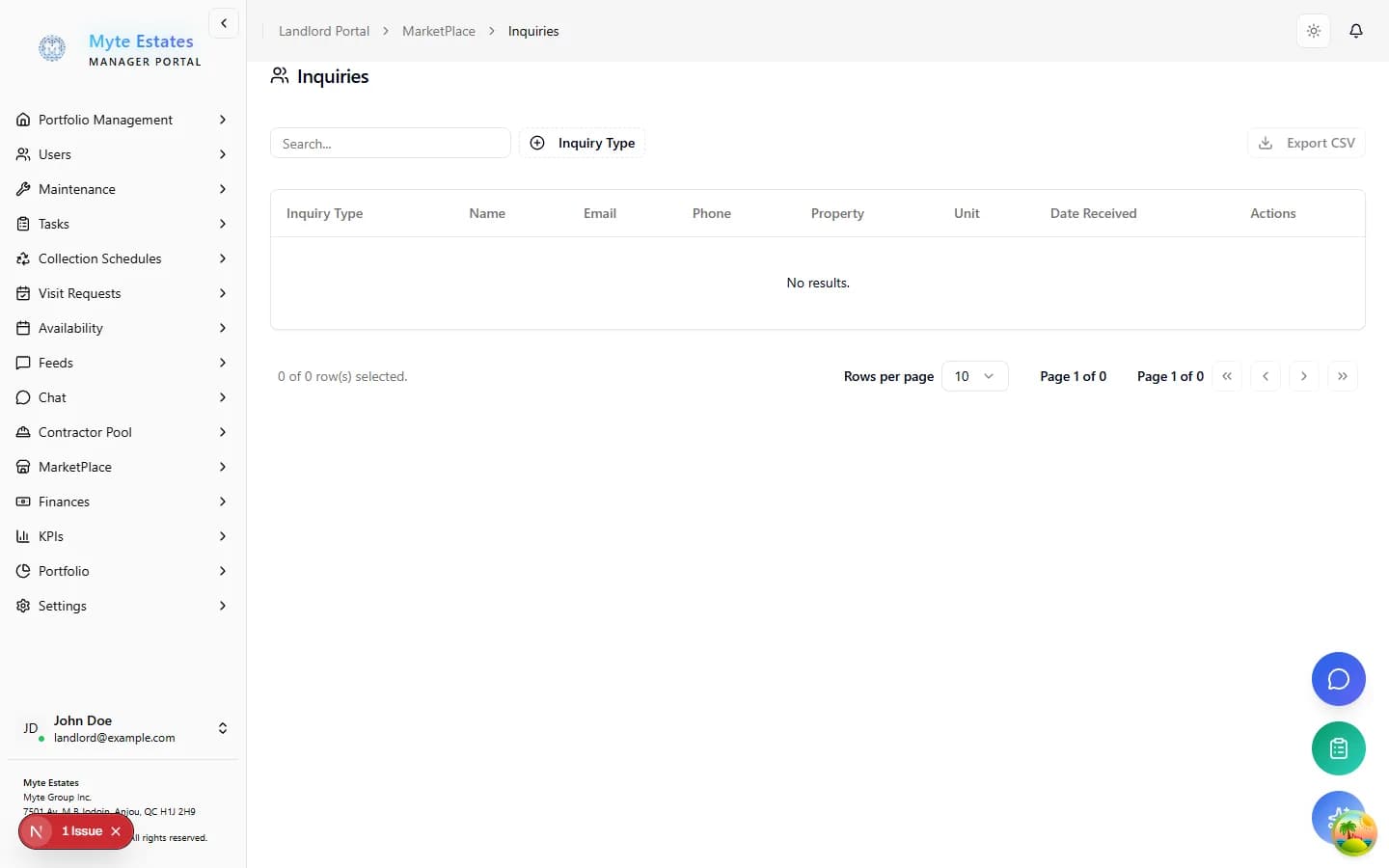Expand the Visit Requests chevron
The width and height of the screenshot is (1389, 868).
pyautogui.click(x=223, y=293)
